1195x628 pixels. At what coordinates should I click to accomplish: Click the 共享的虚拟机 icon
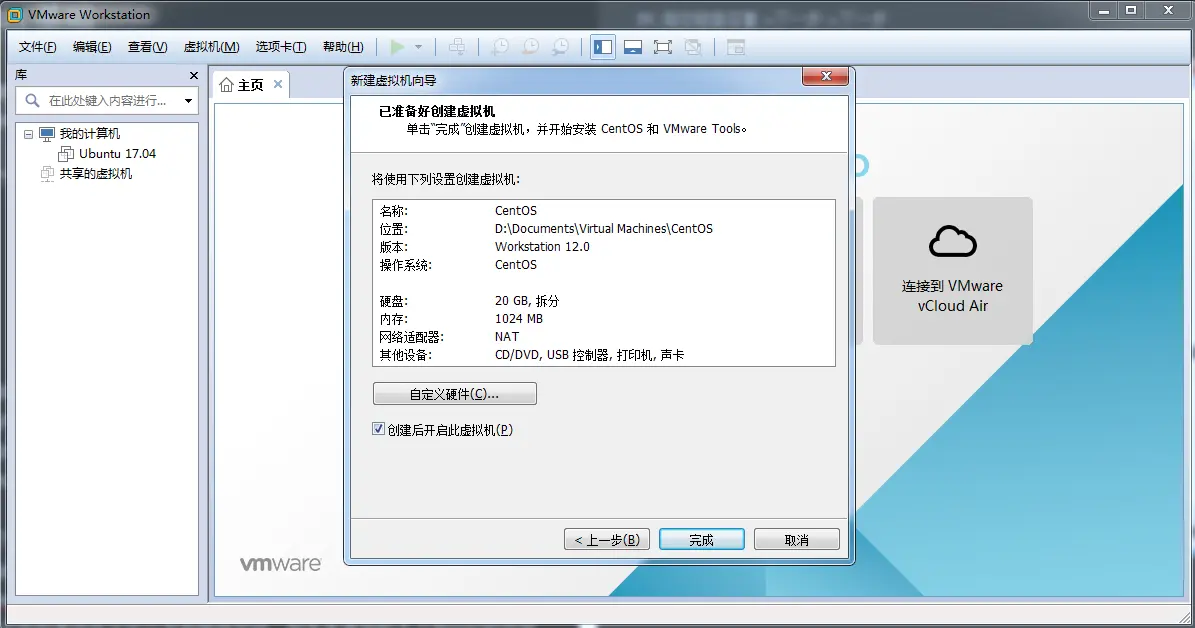pyautogui.click(x=47, y=174)
